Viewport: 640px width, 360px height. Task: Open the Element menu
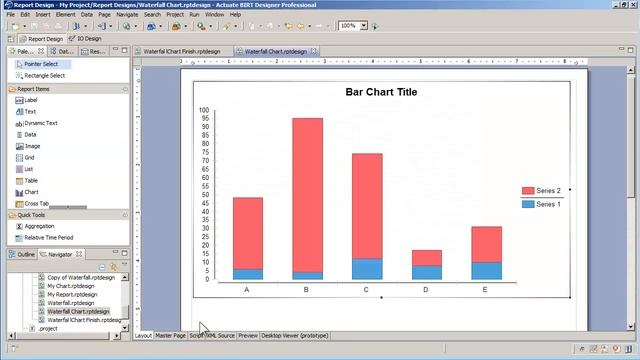65,15
